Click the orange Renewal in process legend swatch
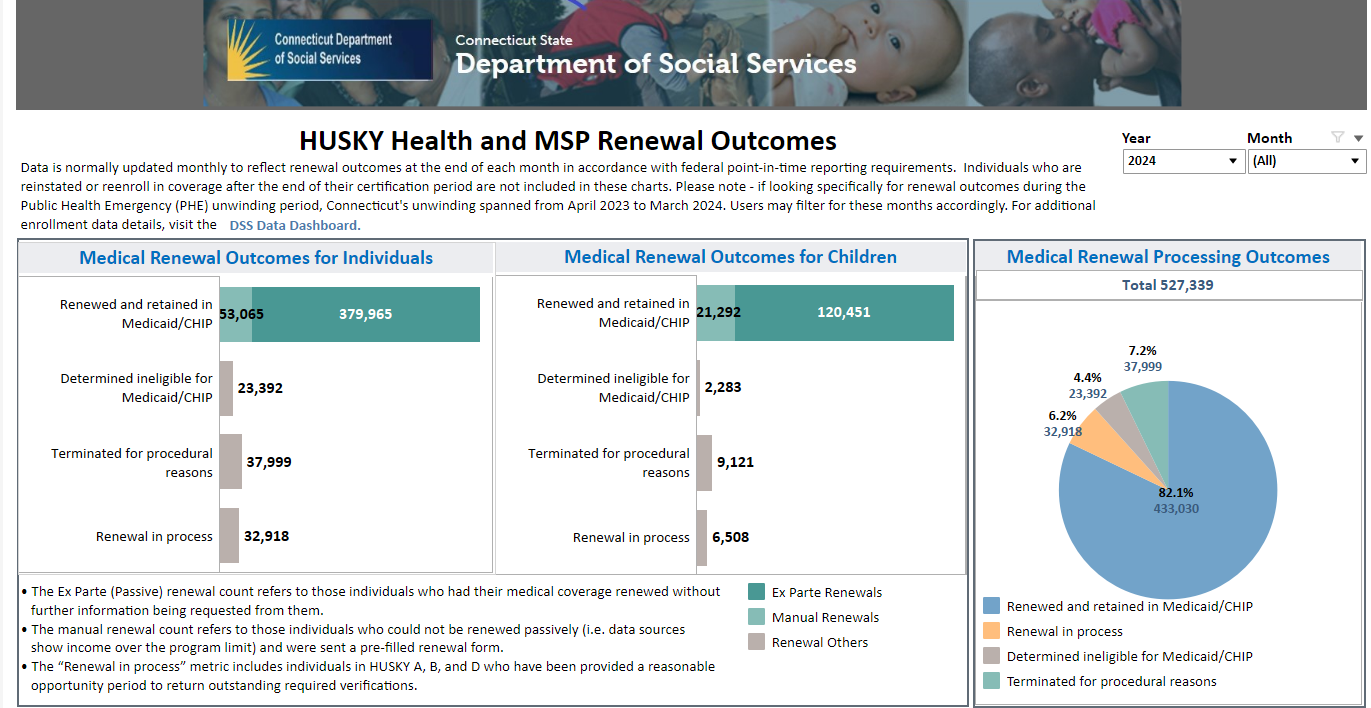 [991, 631]
